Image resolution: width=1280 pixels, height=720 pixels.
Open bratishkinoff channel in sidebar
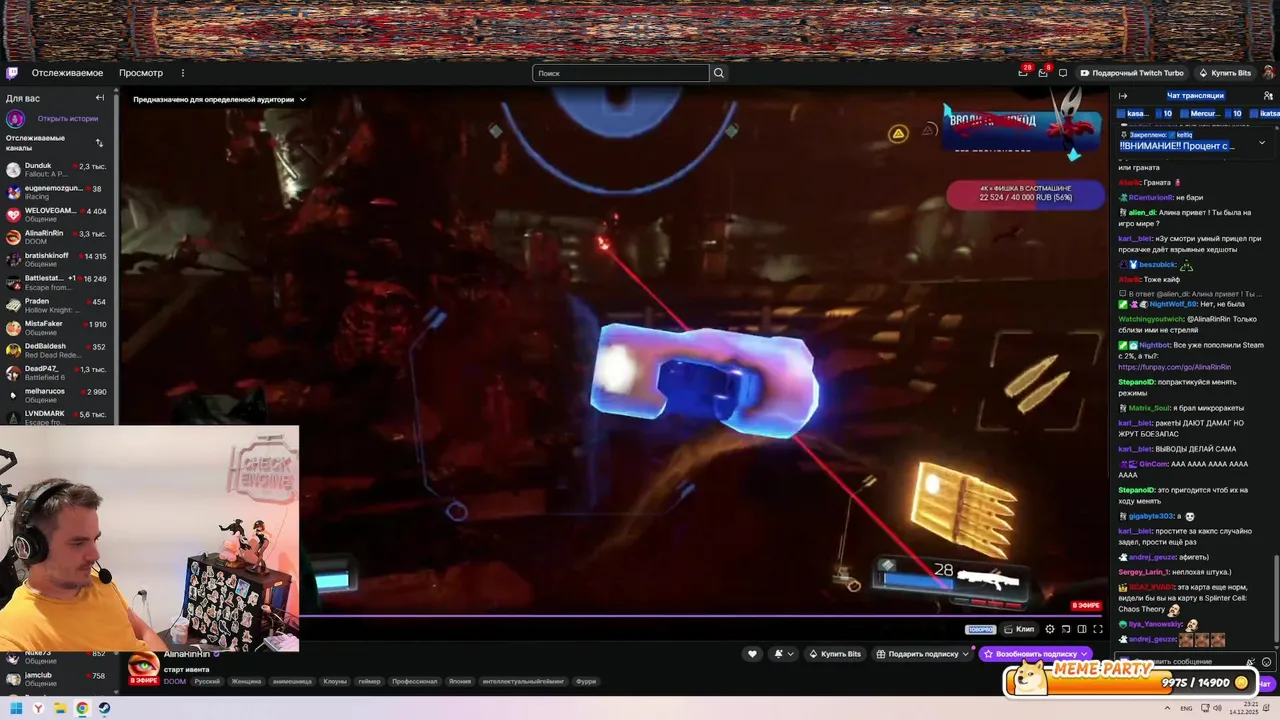click(58, 260)
